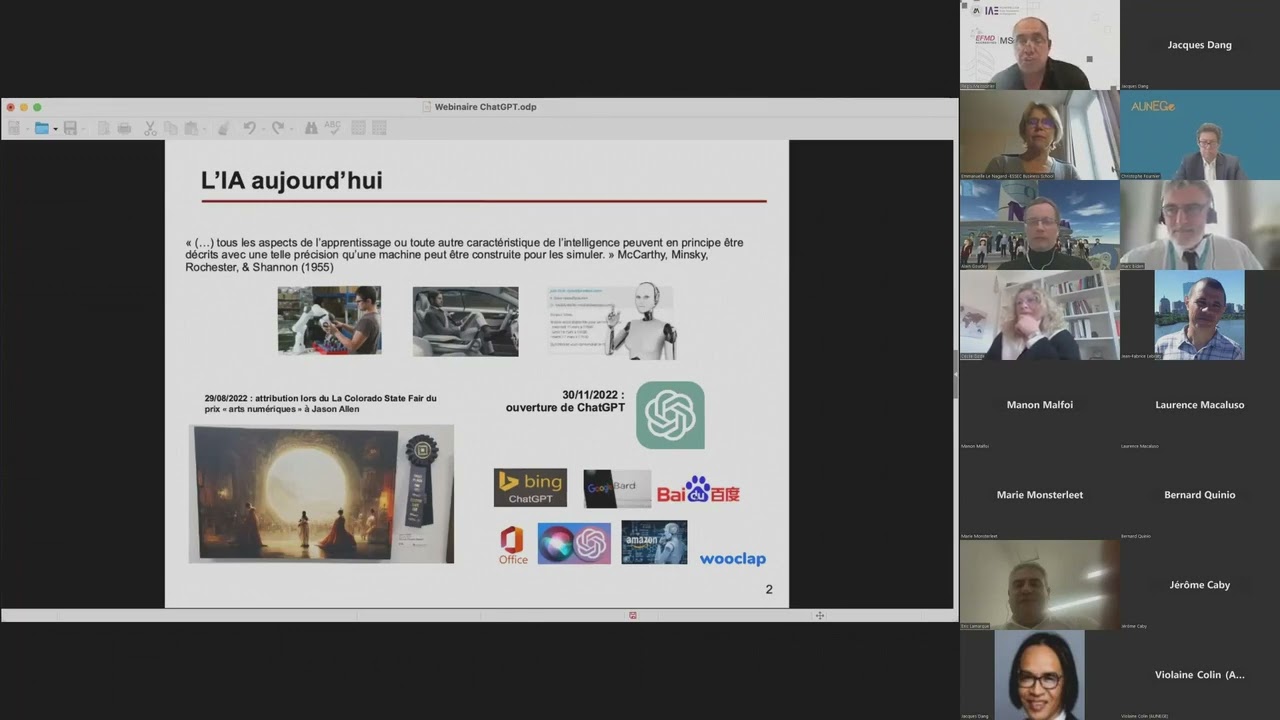Image resolution: width=1280 pixels, height=720 pixels.
Task: Select the robot arm worker photo
Action: (329, 320)
